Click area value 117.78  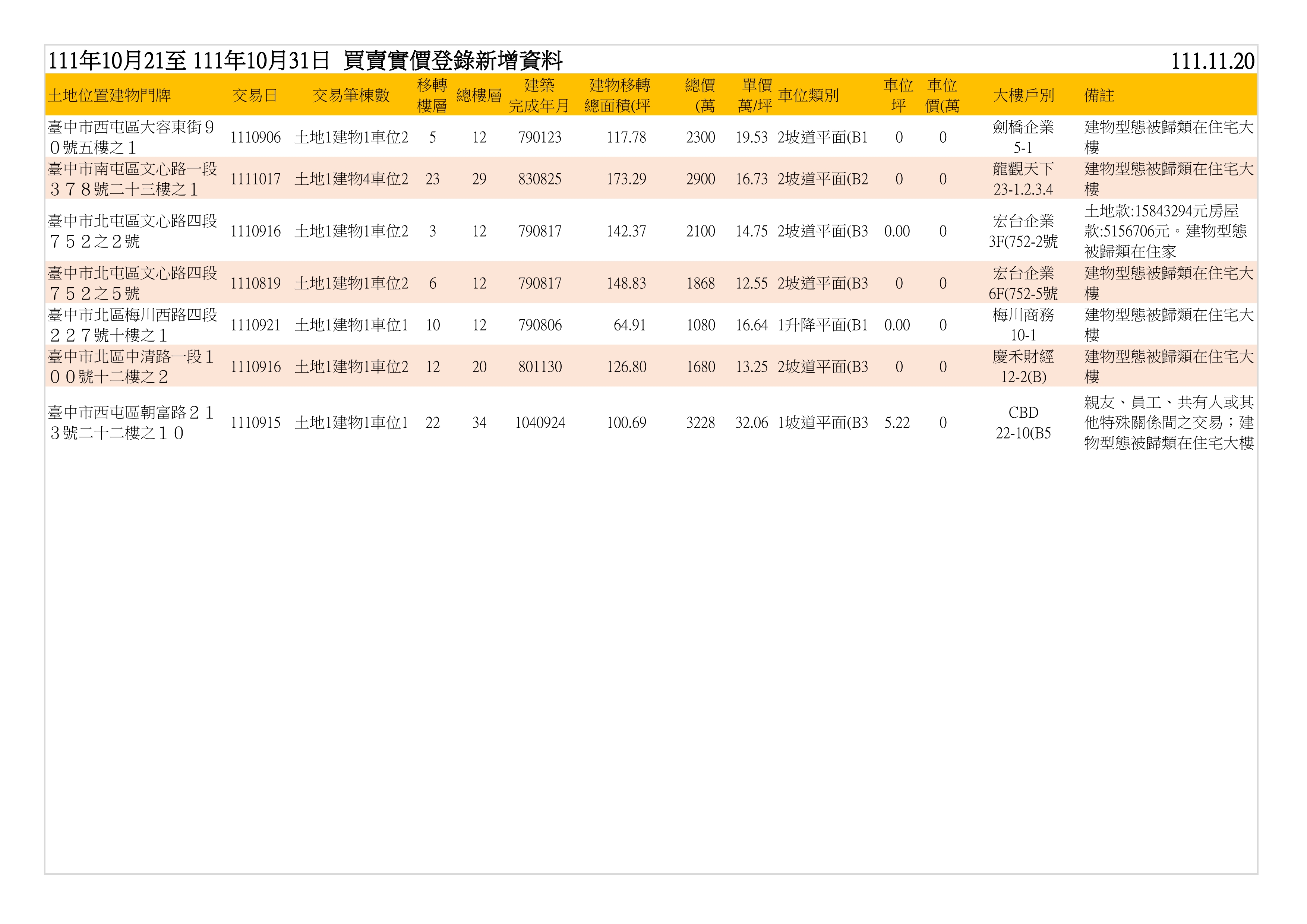[x=626, y=137]
